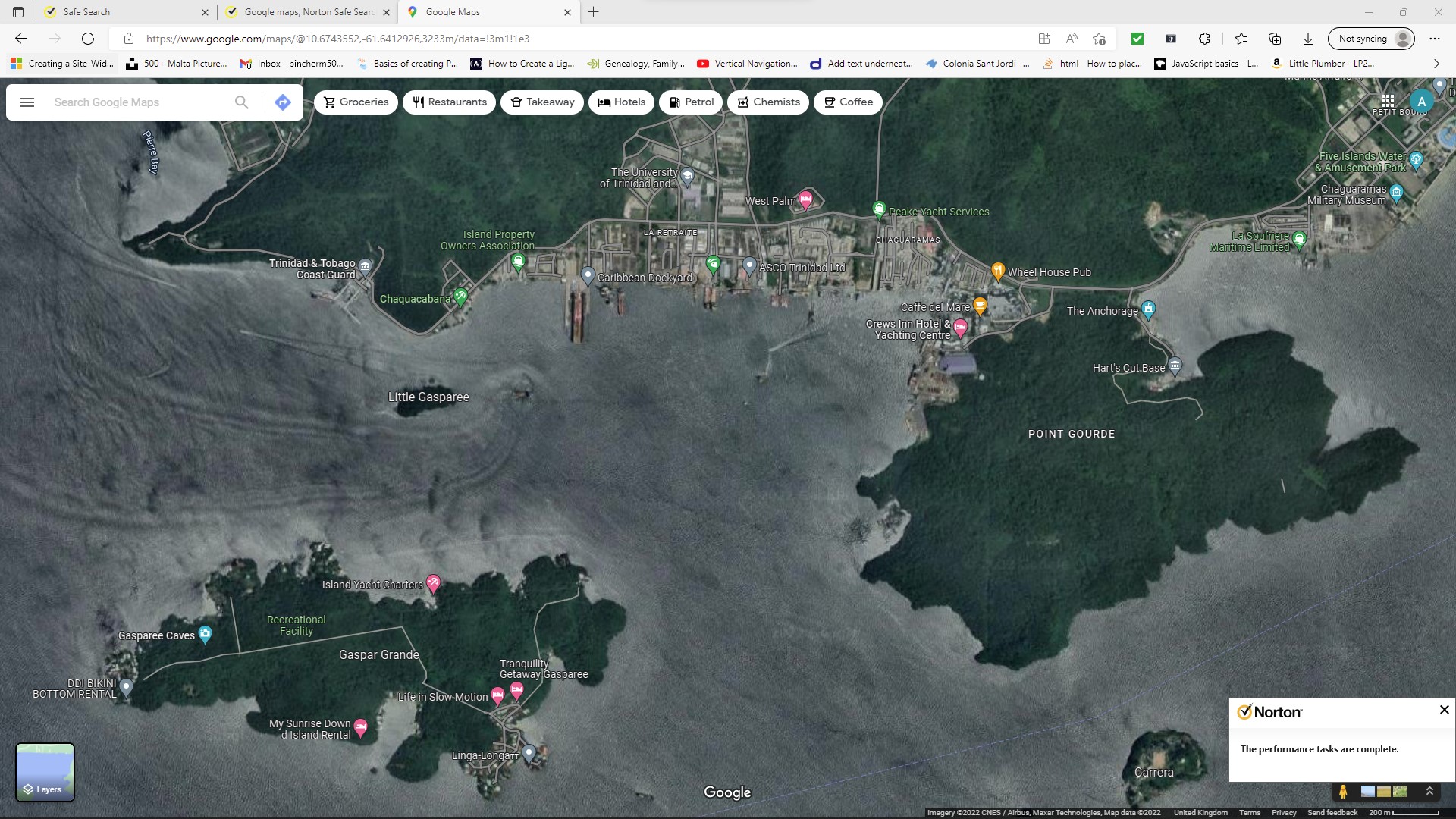Open the Google Maps hamburger menu

point(27,102)
